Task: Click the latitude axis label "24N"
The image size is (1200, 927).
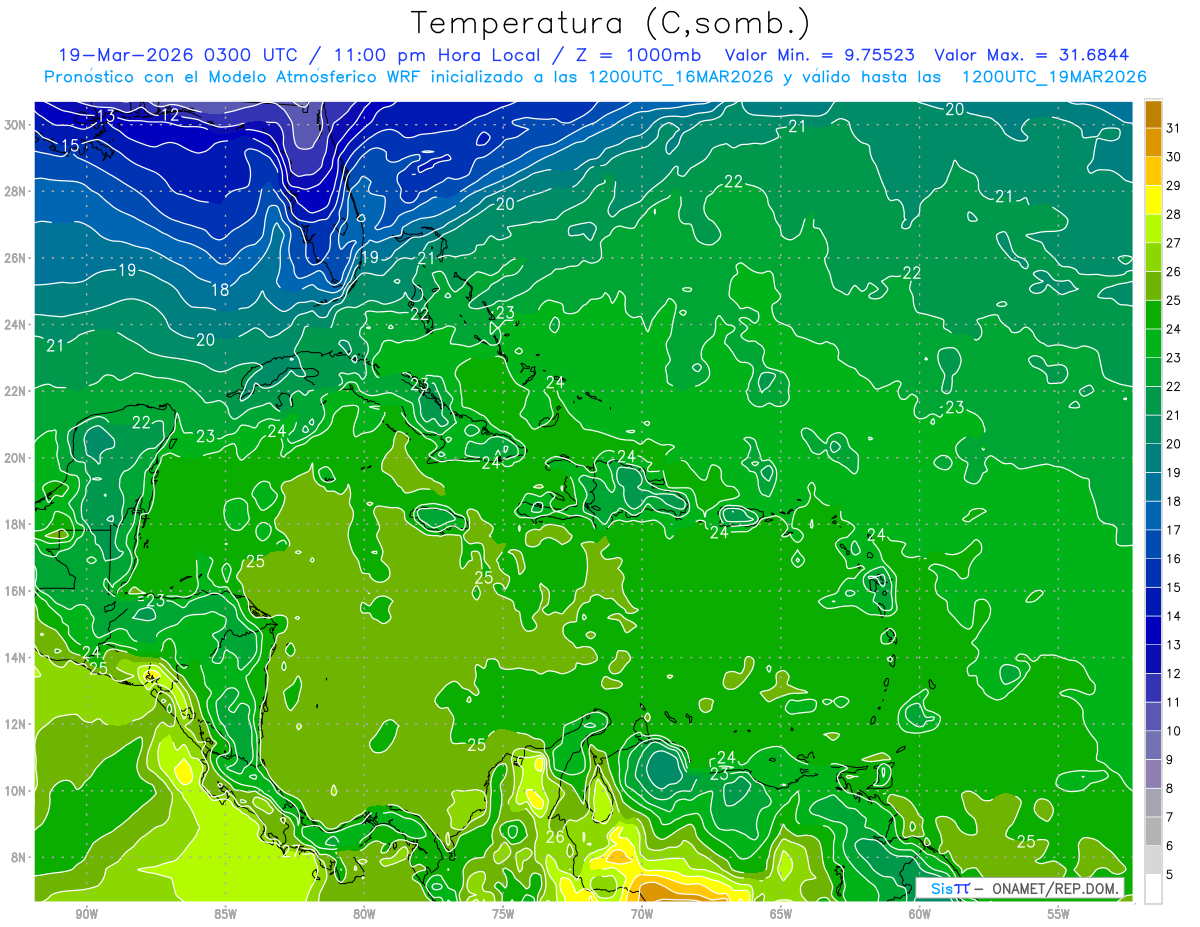Action: pos(15,325)
